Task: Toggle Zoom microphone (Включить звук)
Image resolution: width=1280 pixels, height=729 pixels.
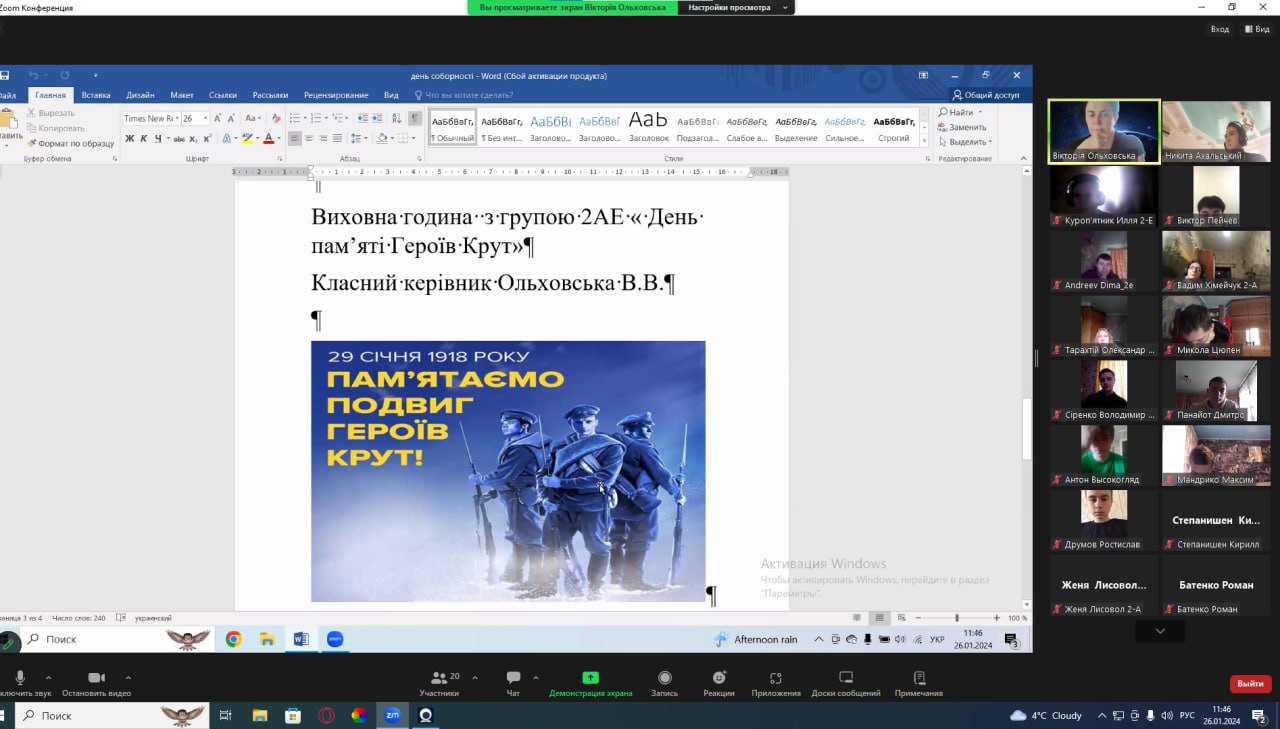Action: (x=20, y=684)
